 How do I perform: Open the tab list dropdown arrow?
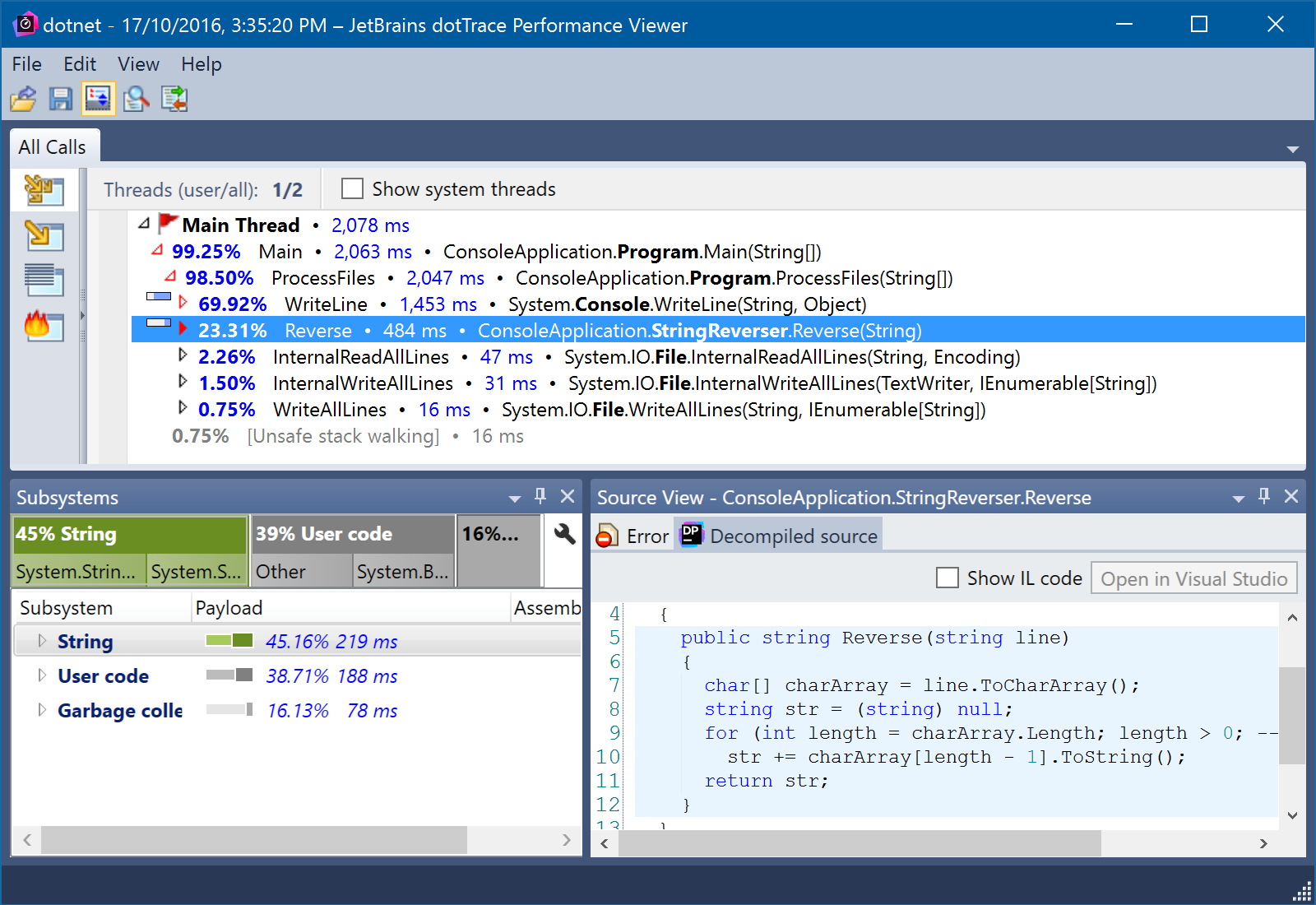click(x=1293, y=150)
